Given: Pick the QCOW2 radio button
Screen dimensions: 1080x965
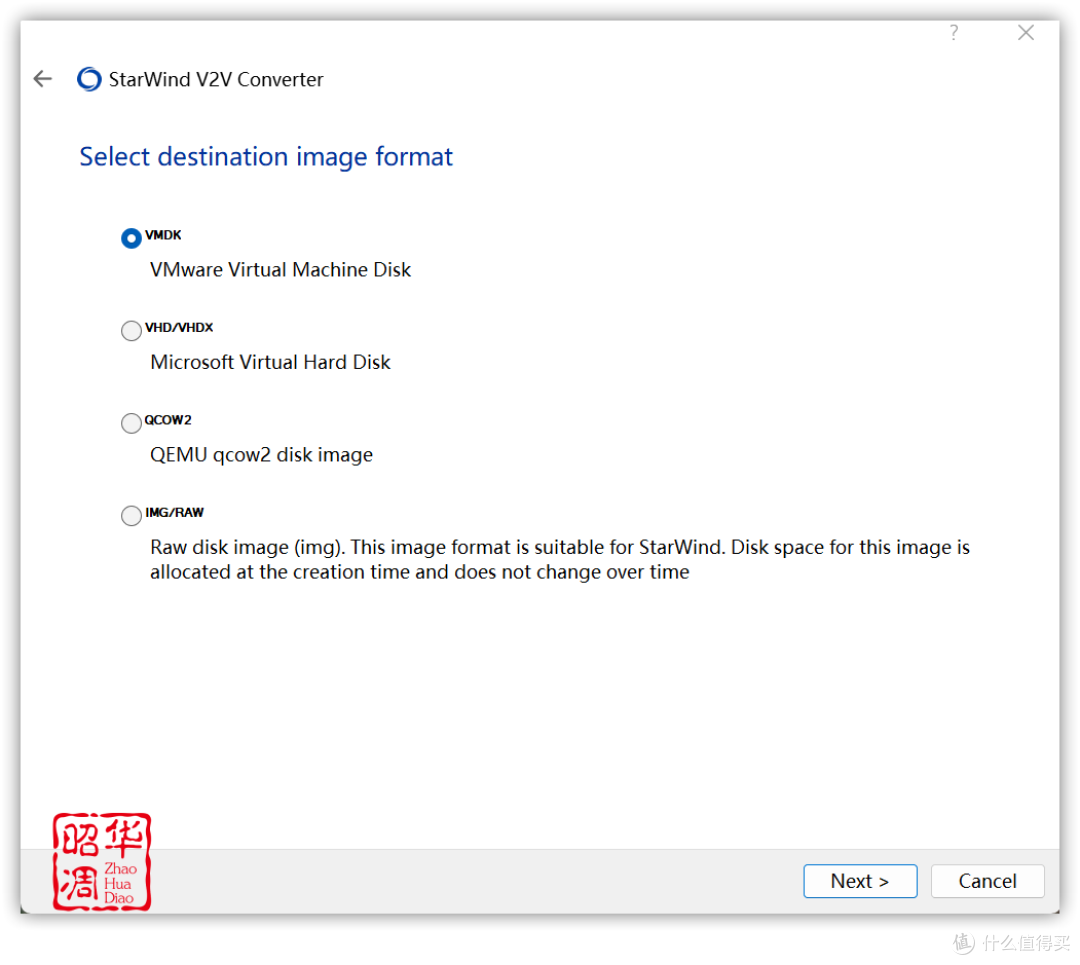Looking at the screenshot, I should (x=131, y=423).
